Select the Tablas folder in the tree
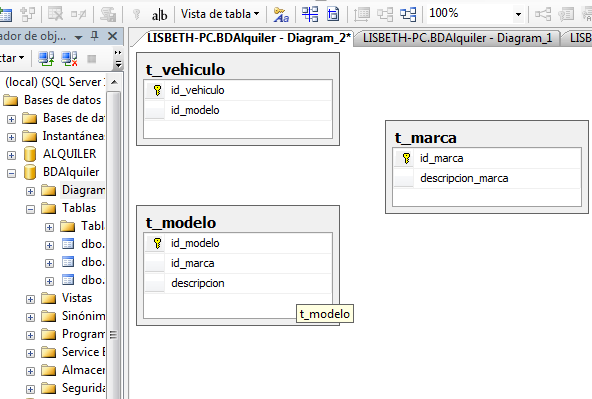592x399 pixels. [79, 208]
